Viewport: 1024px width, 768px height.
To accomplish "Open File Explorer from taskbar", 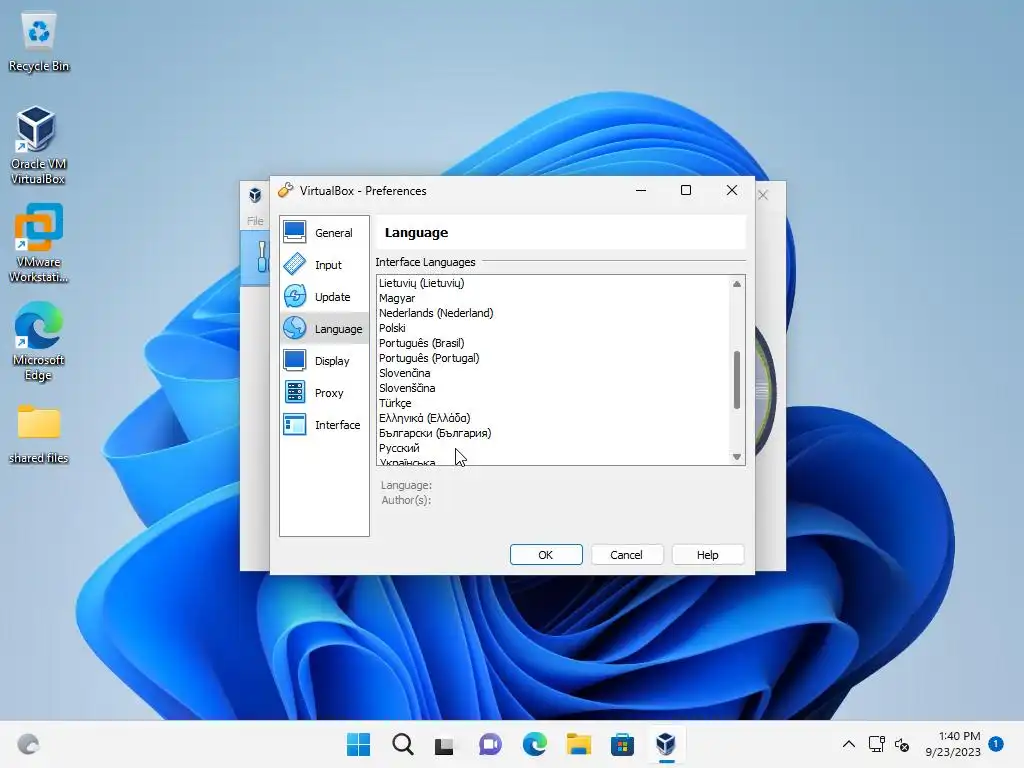I will pyautogui.click(x=579, y=744).
